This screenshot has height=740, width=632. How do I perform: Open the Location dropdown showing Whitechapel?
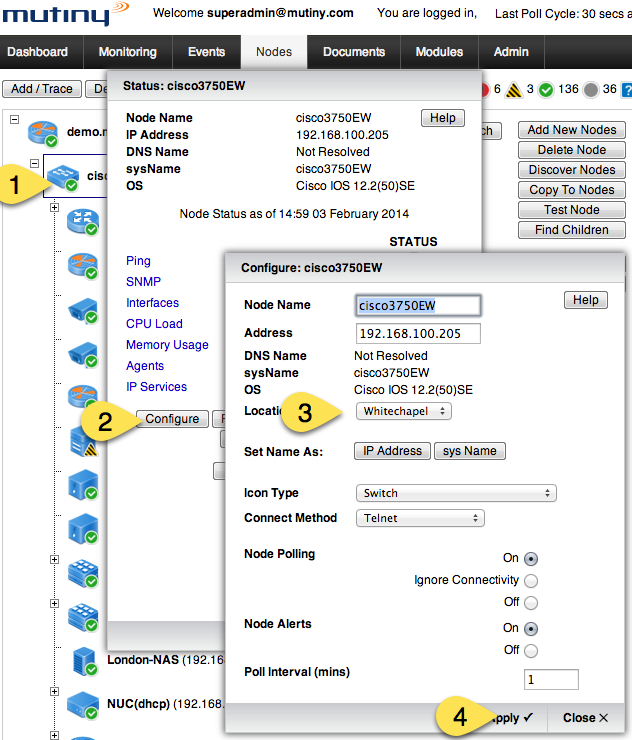click(404, 411)
